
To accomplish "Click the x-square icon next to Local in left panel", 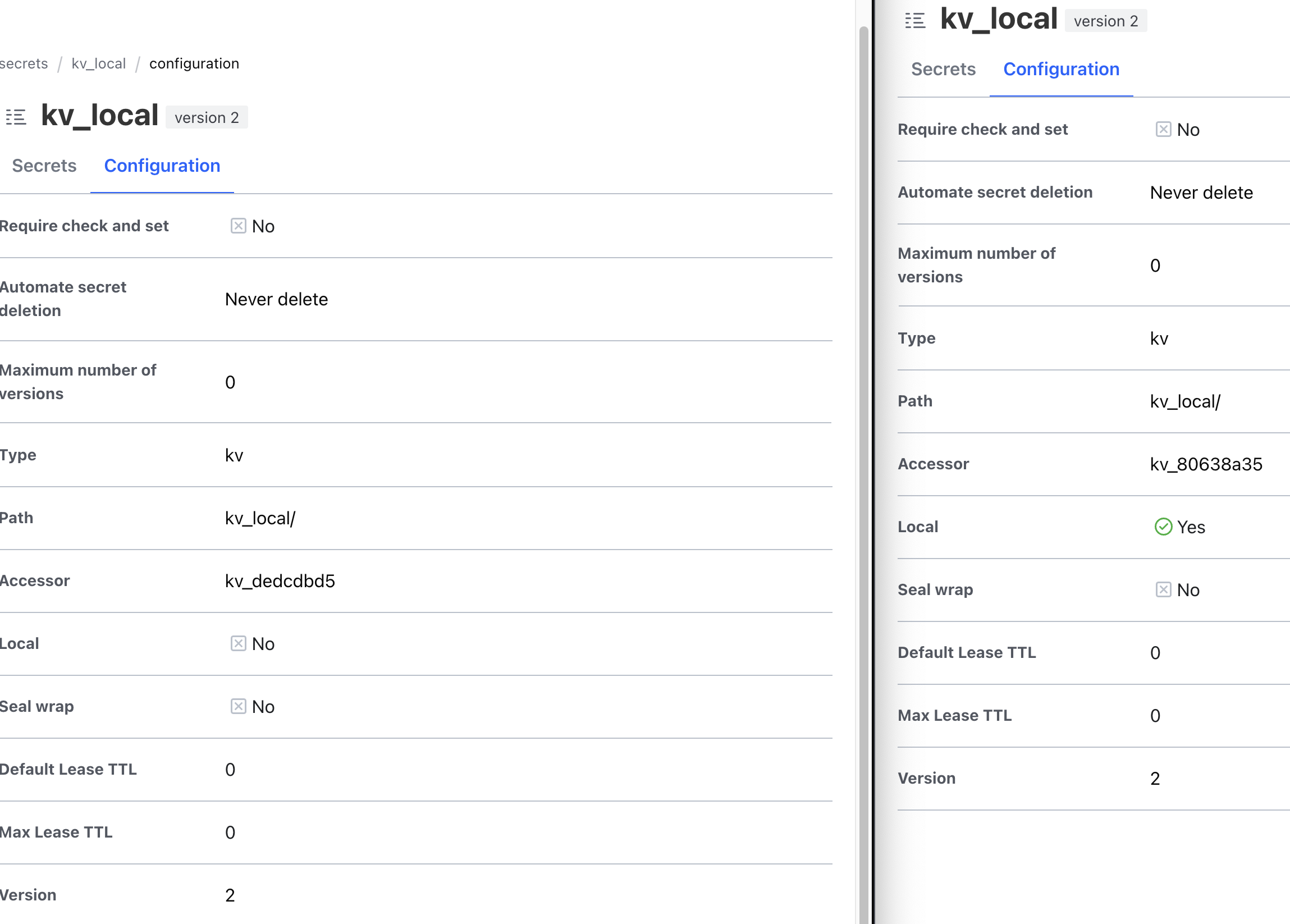I will (x=238, y=643).
